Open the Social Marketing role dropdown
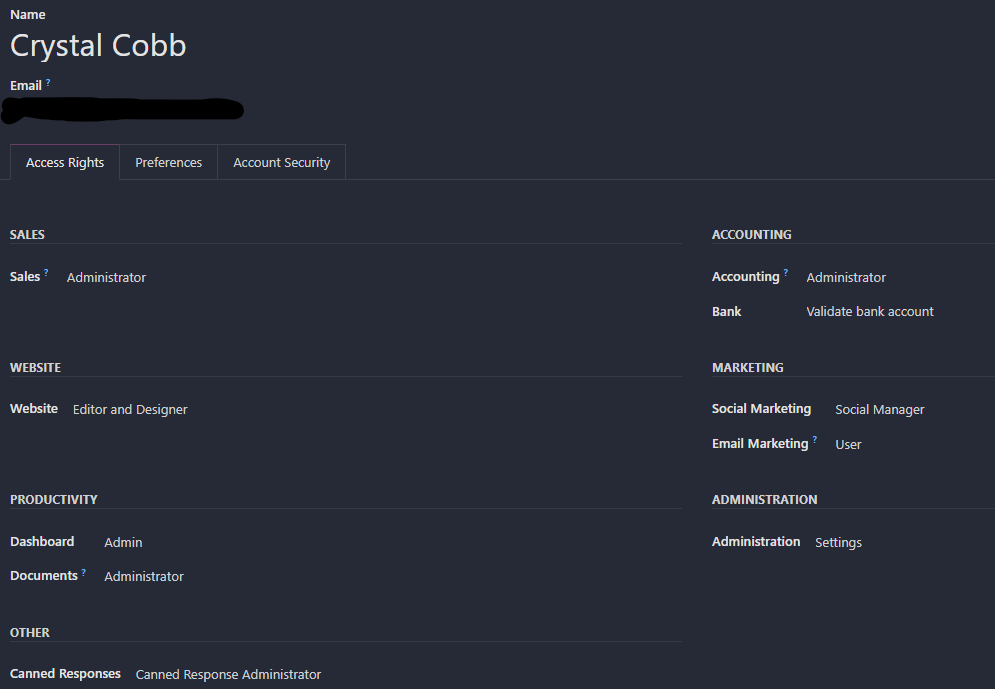 (x=879, y=410)
